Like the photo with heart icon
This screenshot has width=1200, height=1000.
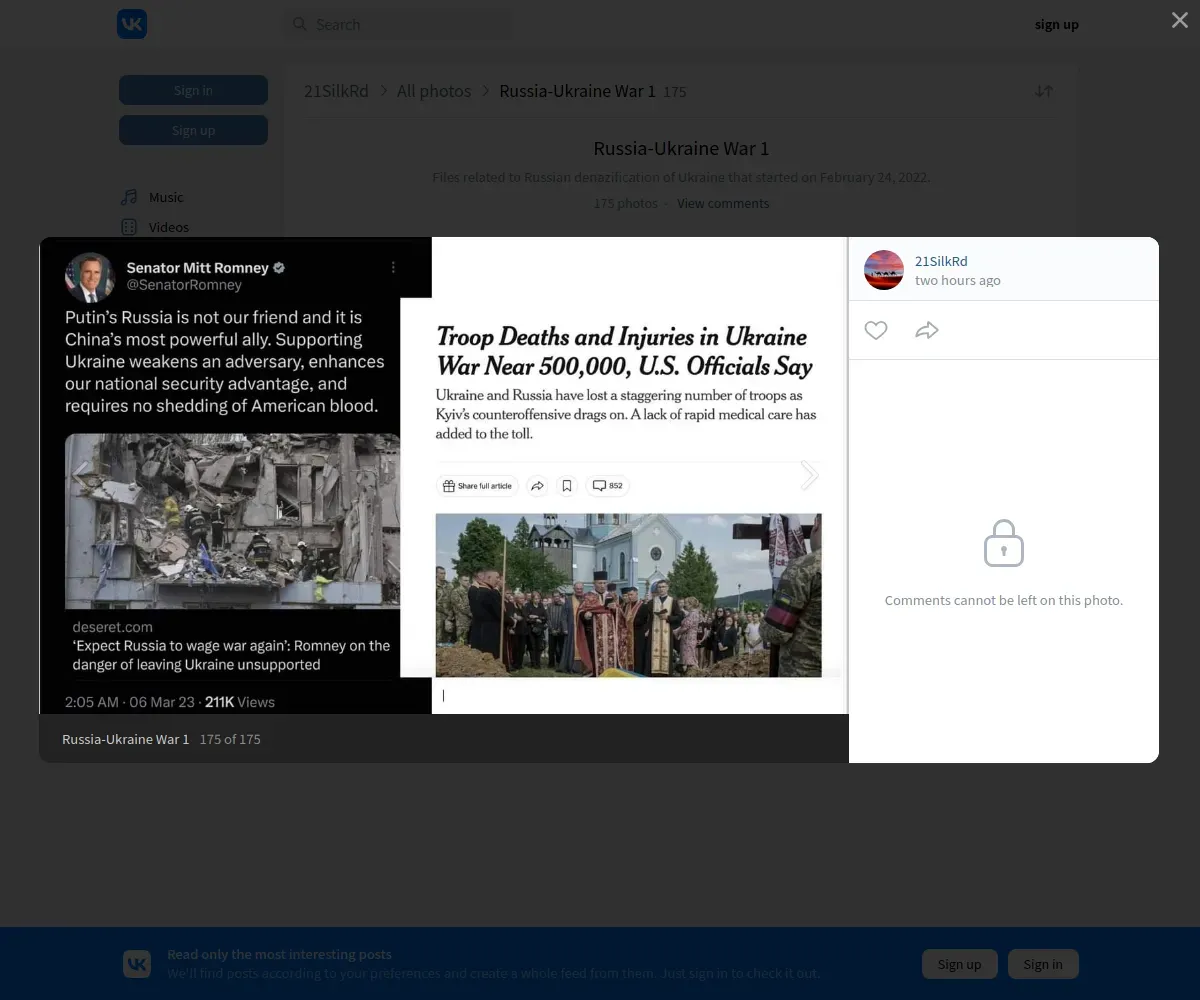[x=876, y=330]
